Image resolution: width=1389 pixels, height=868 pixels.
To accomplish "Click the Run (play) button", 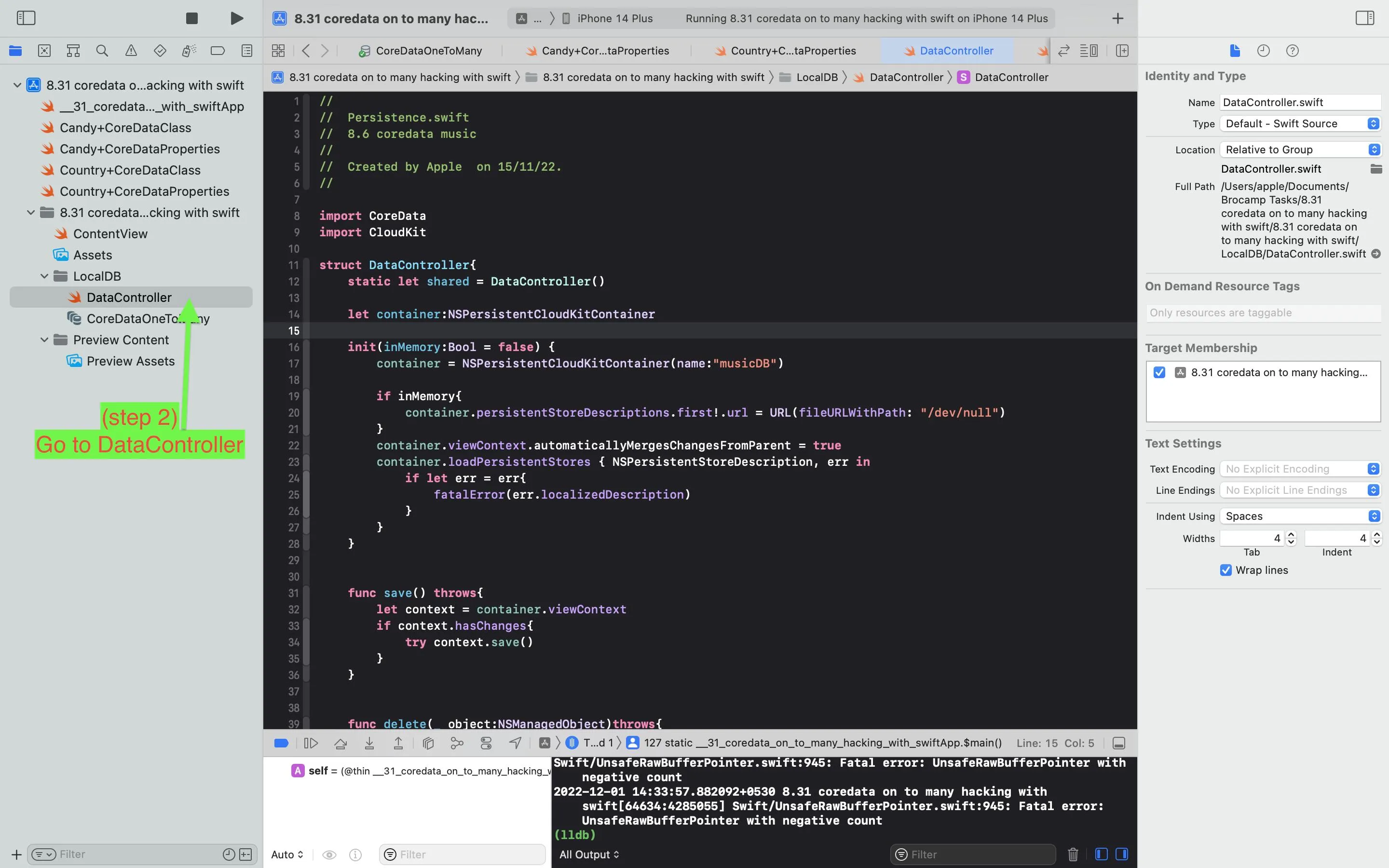I will (236, 18).
